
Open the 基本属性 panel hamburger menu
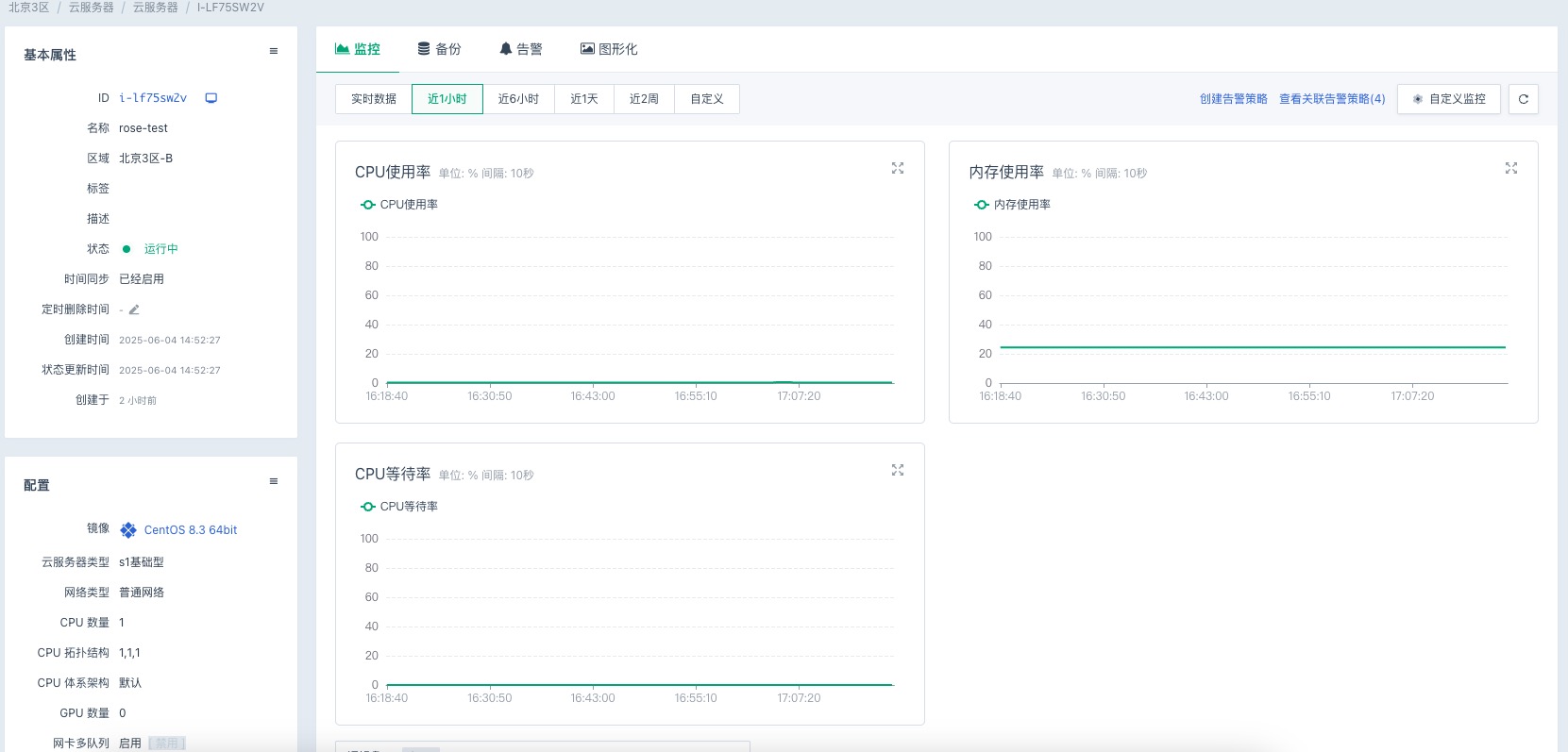click(274, 52)
